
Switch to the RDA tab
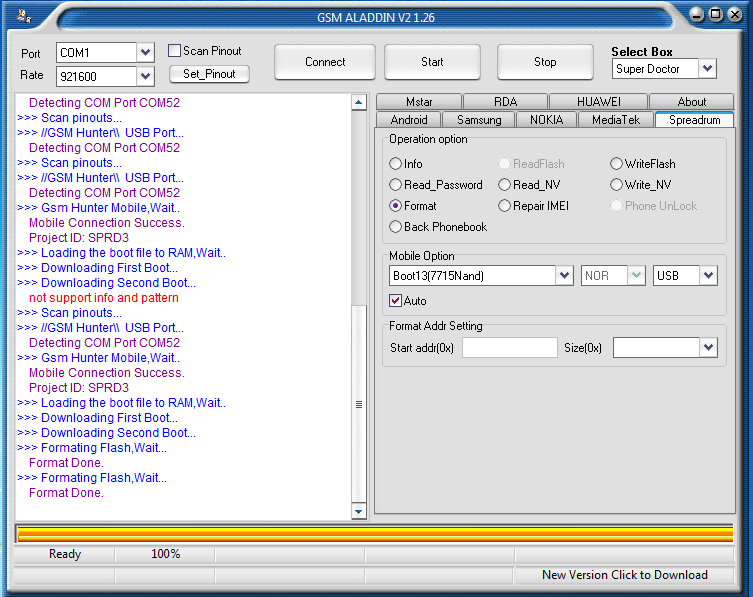pos(505,102)
